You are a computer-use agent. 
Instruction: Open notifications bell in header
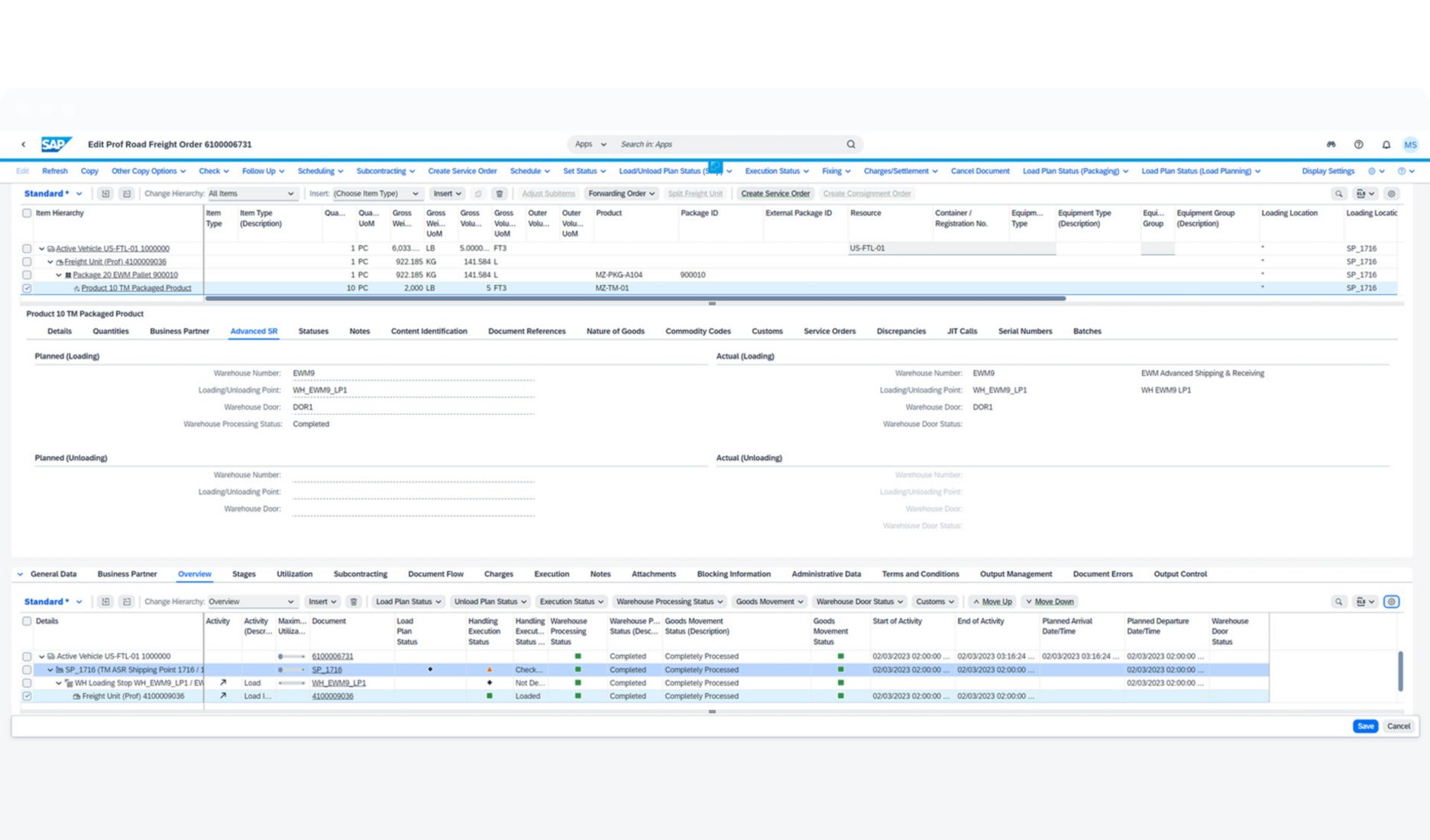coord(1386,144)
